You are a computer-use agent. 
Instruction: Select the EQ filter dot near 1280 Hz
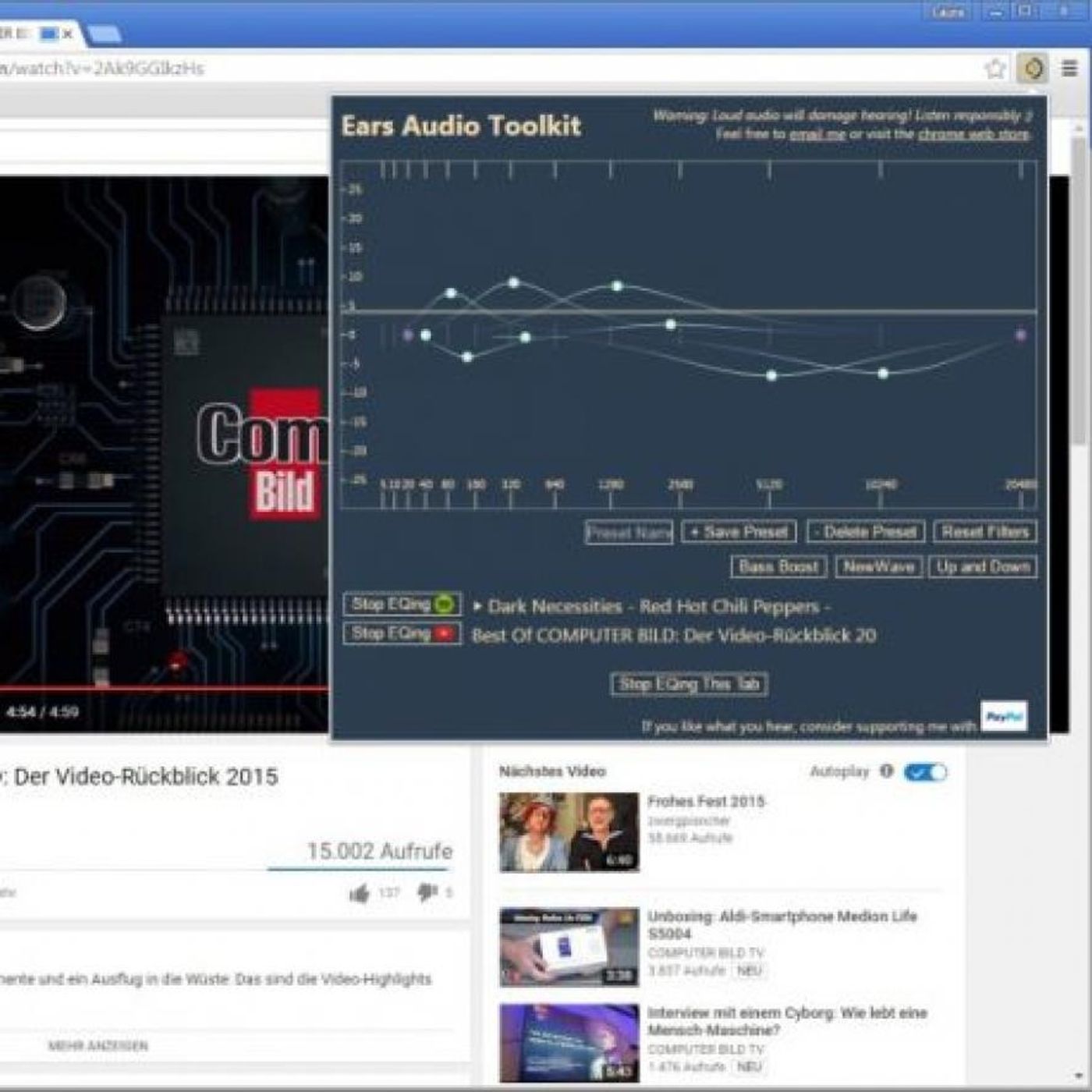click(617, 286)
